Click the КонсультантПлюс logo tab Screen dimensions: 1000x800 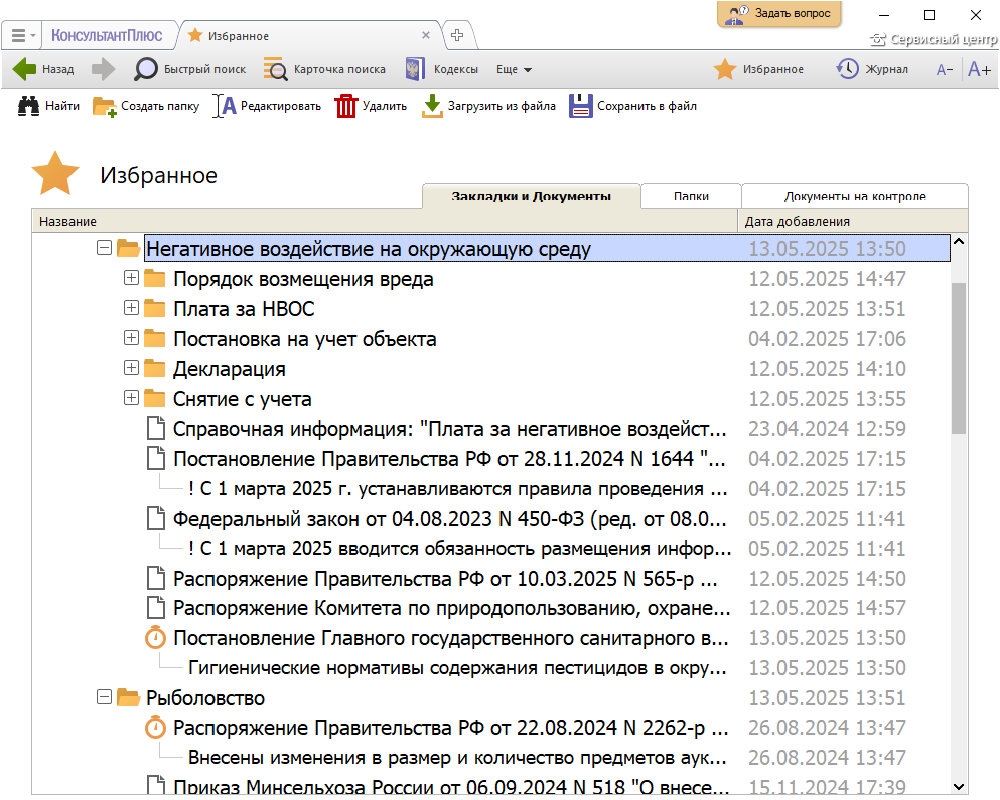pyautogui.click(x=107, y=36)
